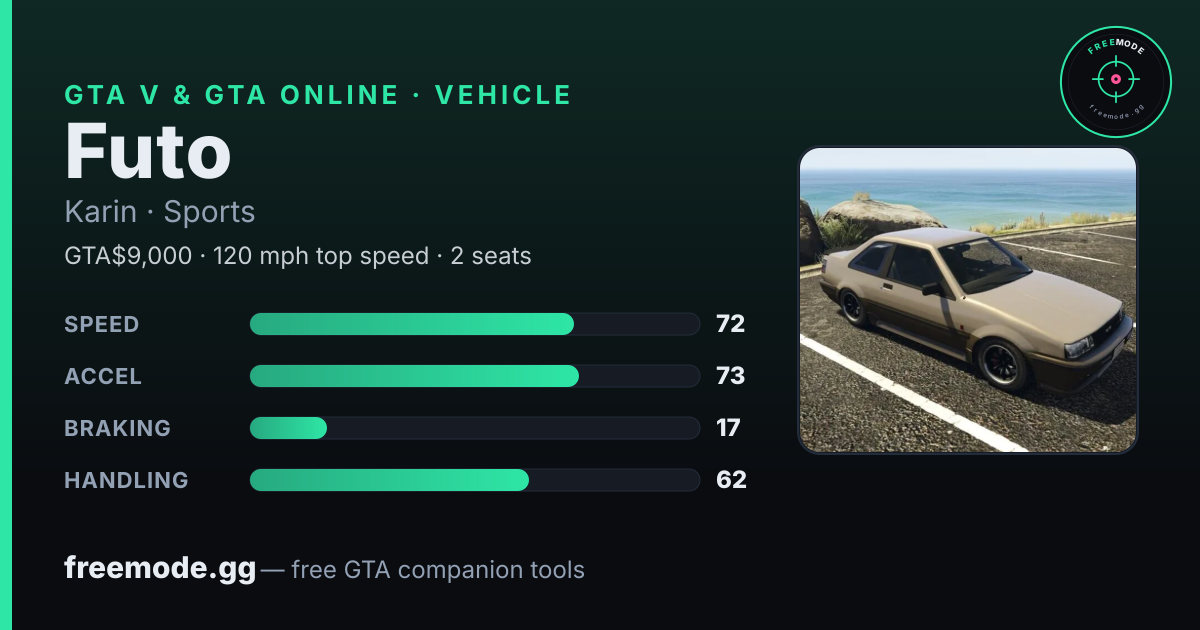This screenshot has width=1200, height=630.
Task: Click the Accel stat progress bar
Action: pos(474,376)
